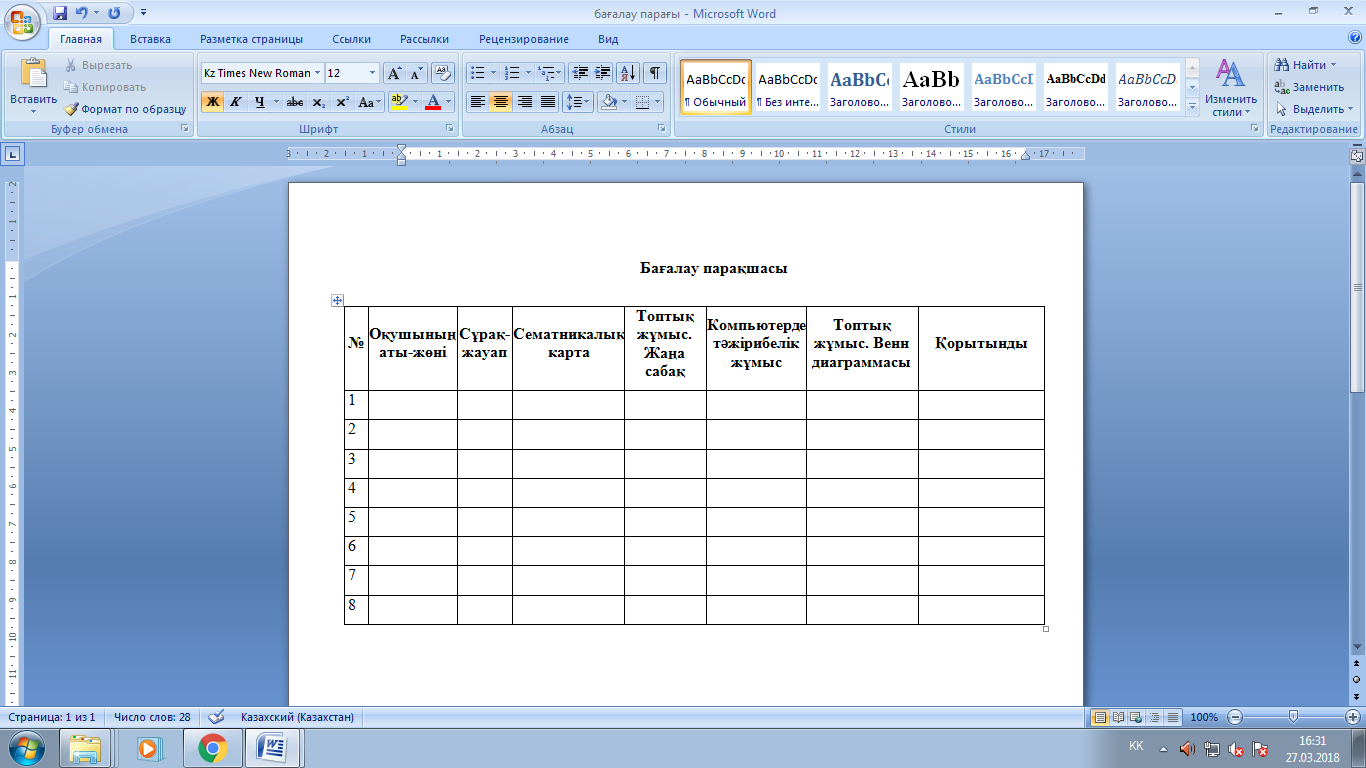Enable justified text alignment
The width and height of the screenshot is (1366, 768).
pos(548,101)
